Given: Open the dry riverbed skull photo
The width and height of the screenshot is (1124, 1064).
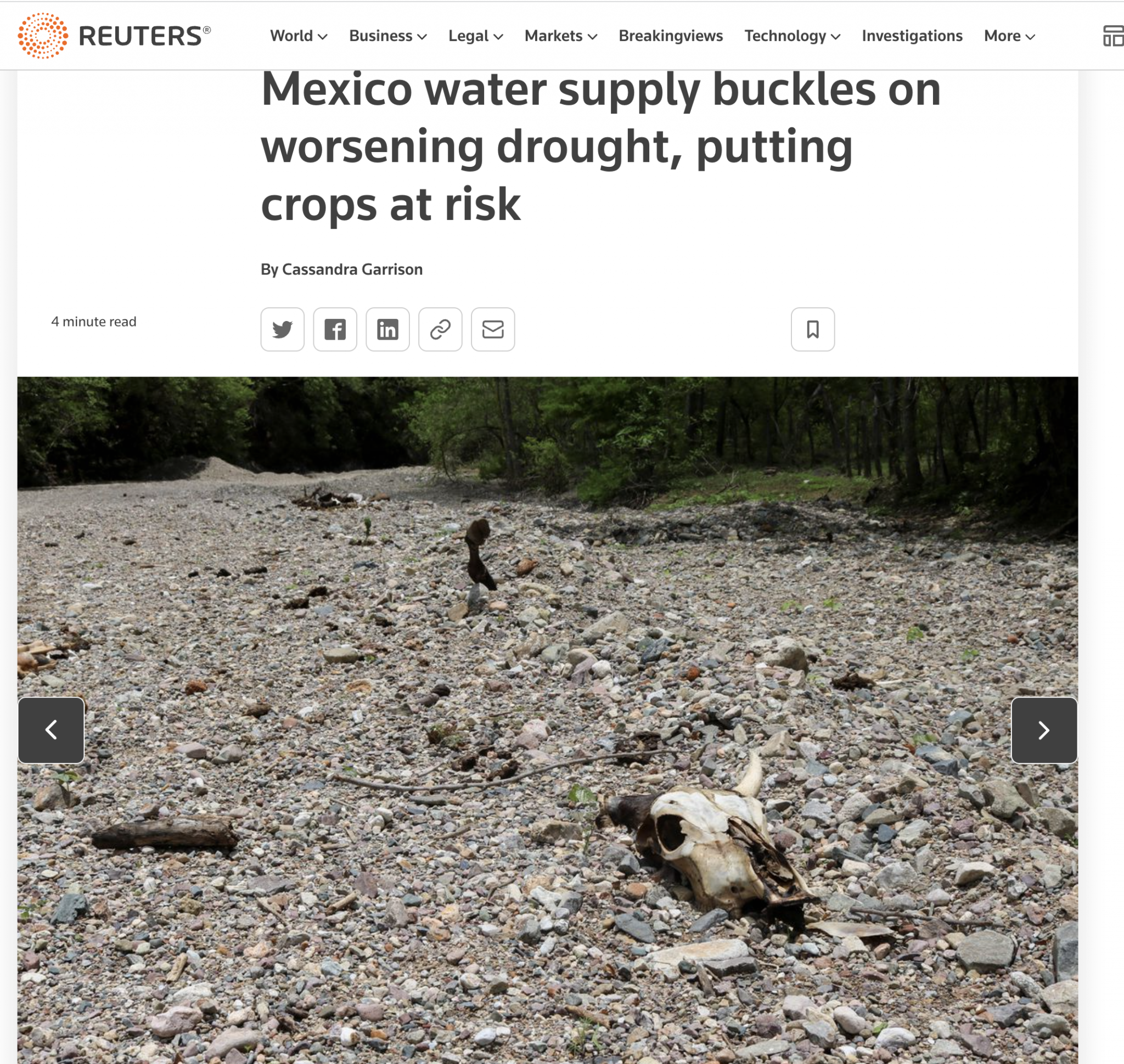Looking at the screenshot, I should click(x=548, y=720).
